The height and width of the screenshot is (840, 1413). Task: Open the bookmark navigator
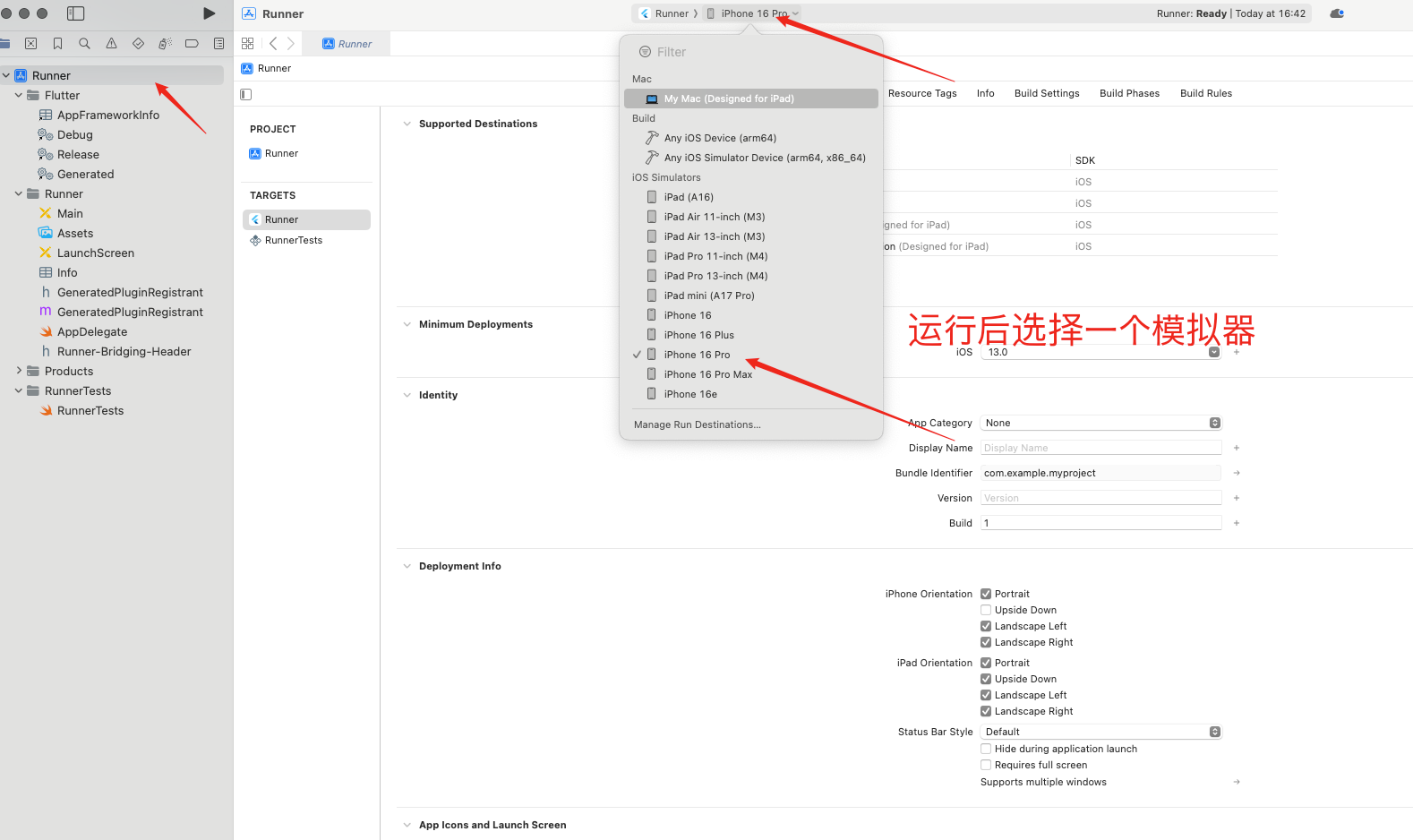58,43
